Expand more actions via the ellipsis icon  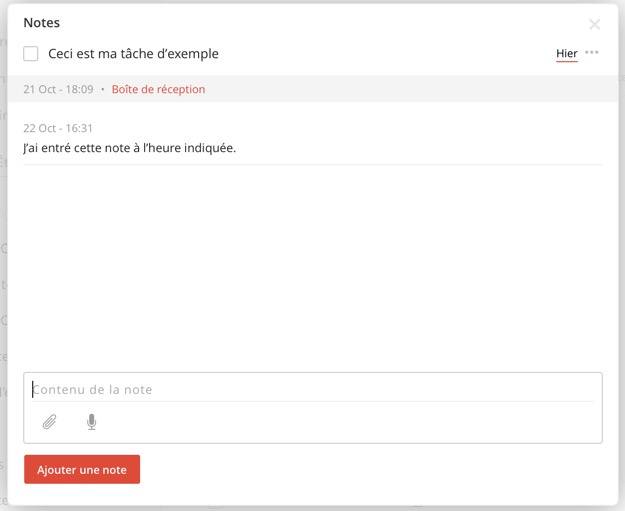tap(592, 53)
